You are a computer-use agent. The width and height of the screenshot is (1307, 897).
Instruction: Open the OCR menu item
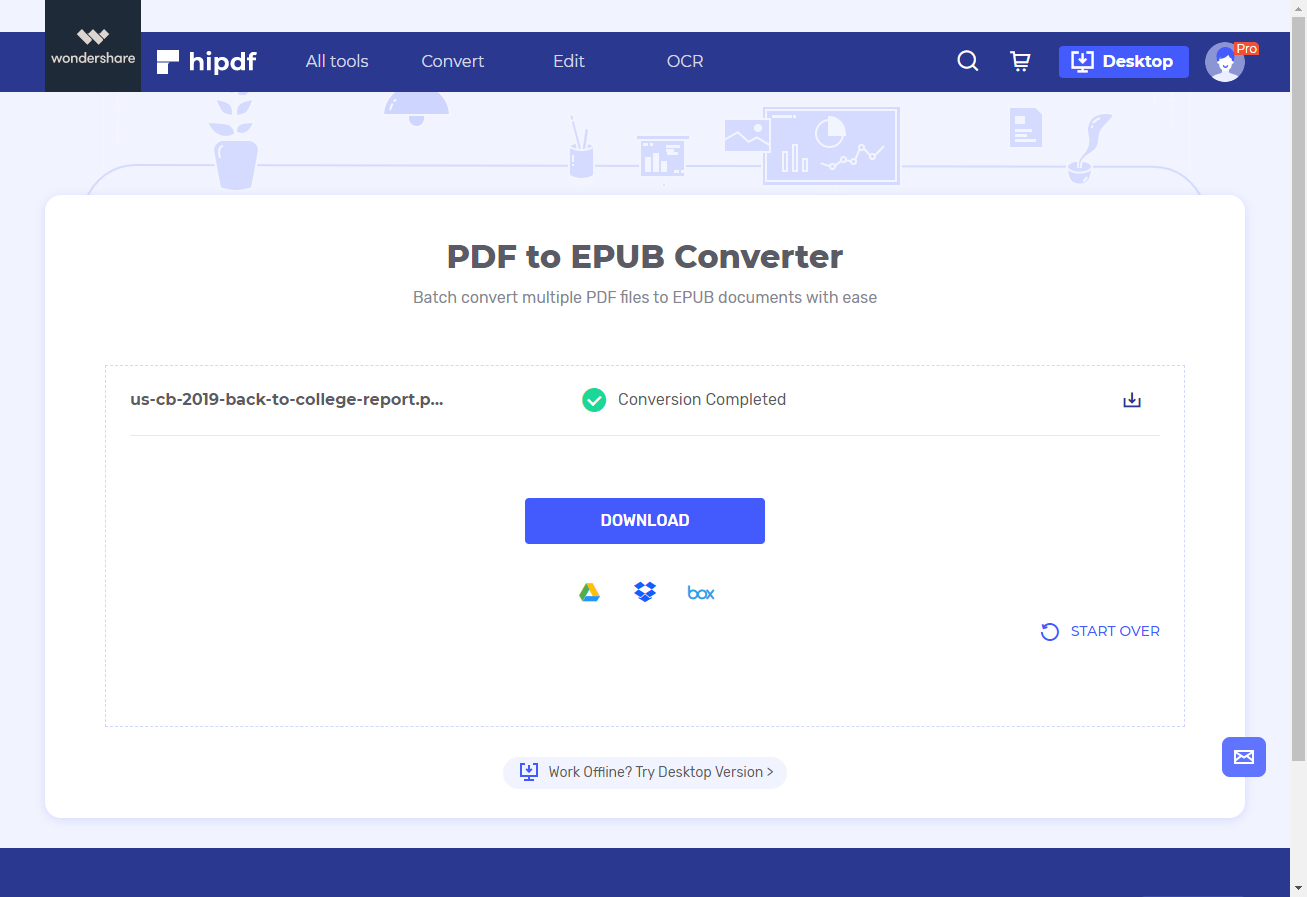tap(685, 61)
